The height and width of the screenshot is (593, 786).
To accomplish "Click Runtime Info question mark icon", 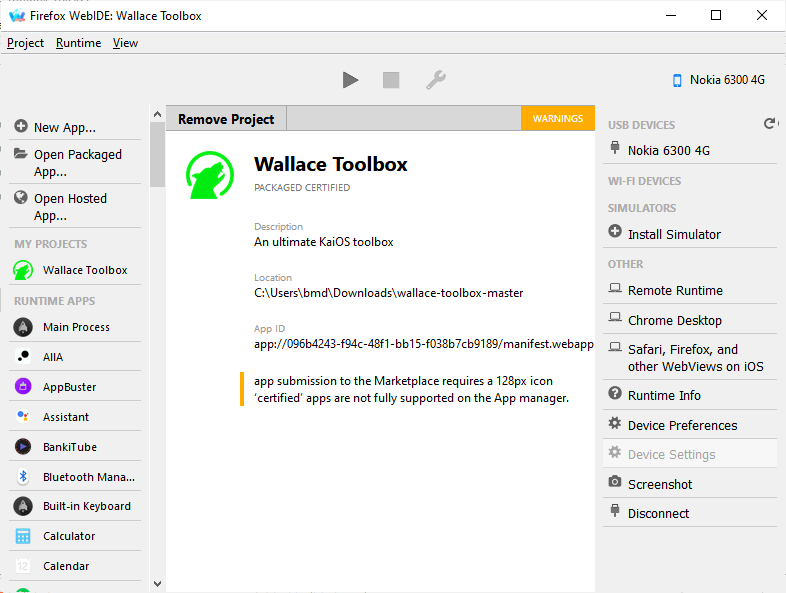I will pyautogui.click(x=615, y=393).
